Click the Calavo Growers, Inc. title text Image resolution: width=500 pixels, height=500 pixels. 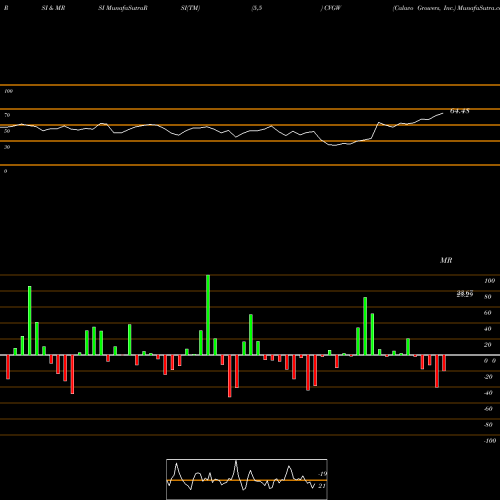[x=424, y=8]
